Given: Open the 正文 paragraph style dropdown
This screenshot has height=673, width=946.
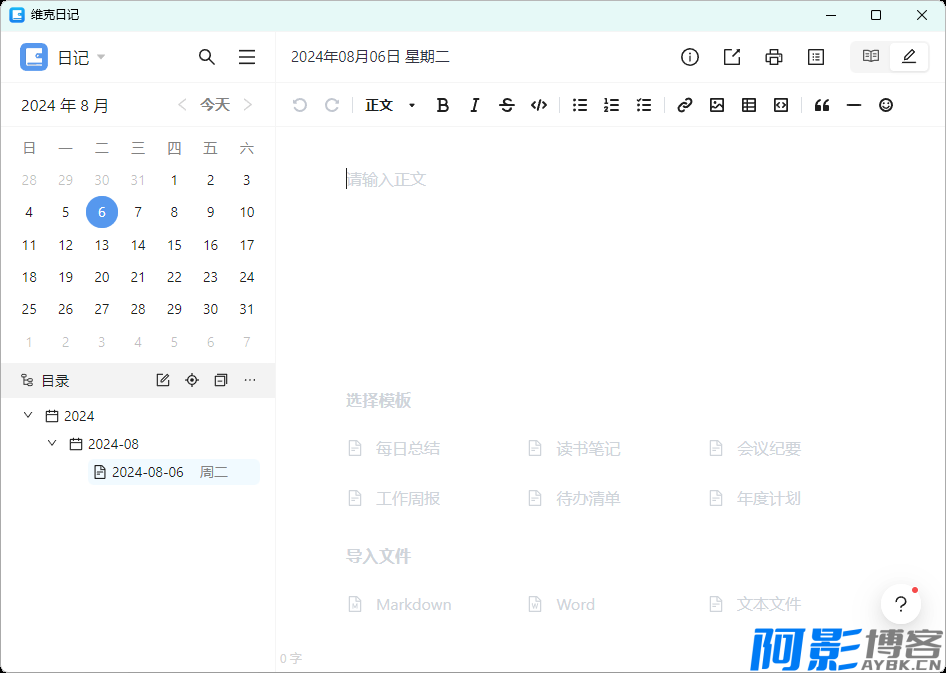Looking at the screenshot, I should coord(390,105).
